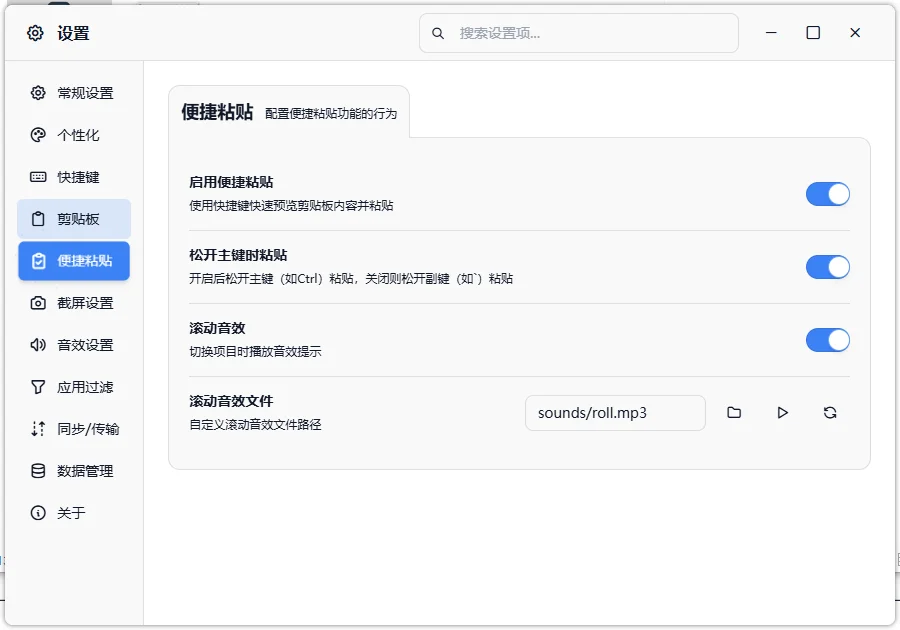Image resolution: width=900 pixels, height=630 pixels.
Task: Click the camera icon for 截屏设置
Action: click(x=38, y=303)
